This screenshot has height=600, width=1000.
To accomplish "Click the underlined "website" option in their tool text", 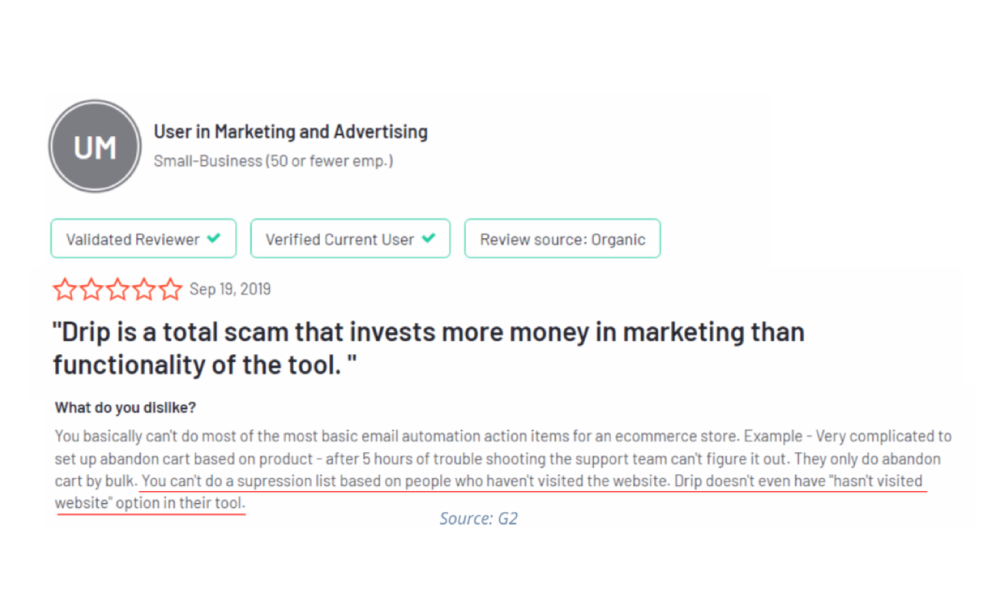I will [150, 502].
